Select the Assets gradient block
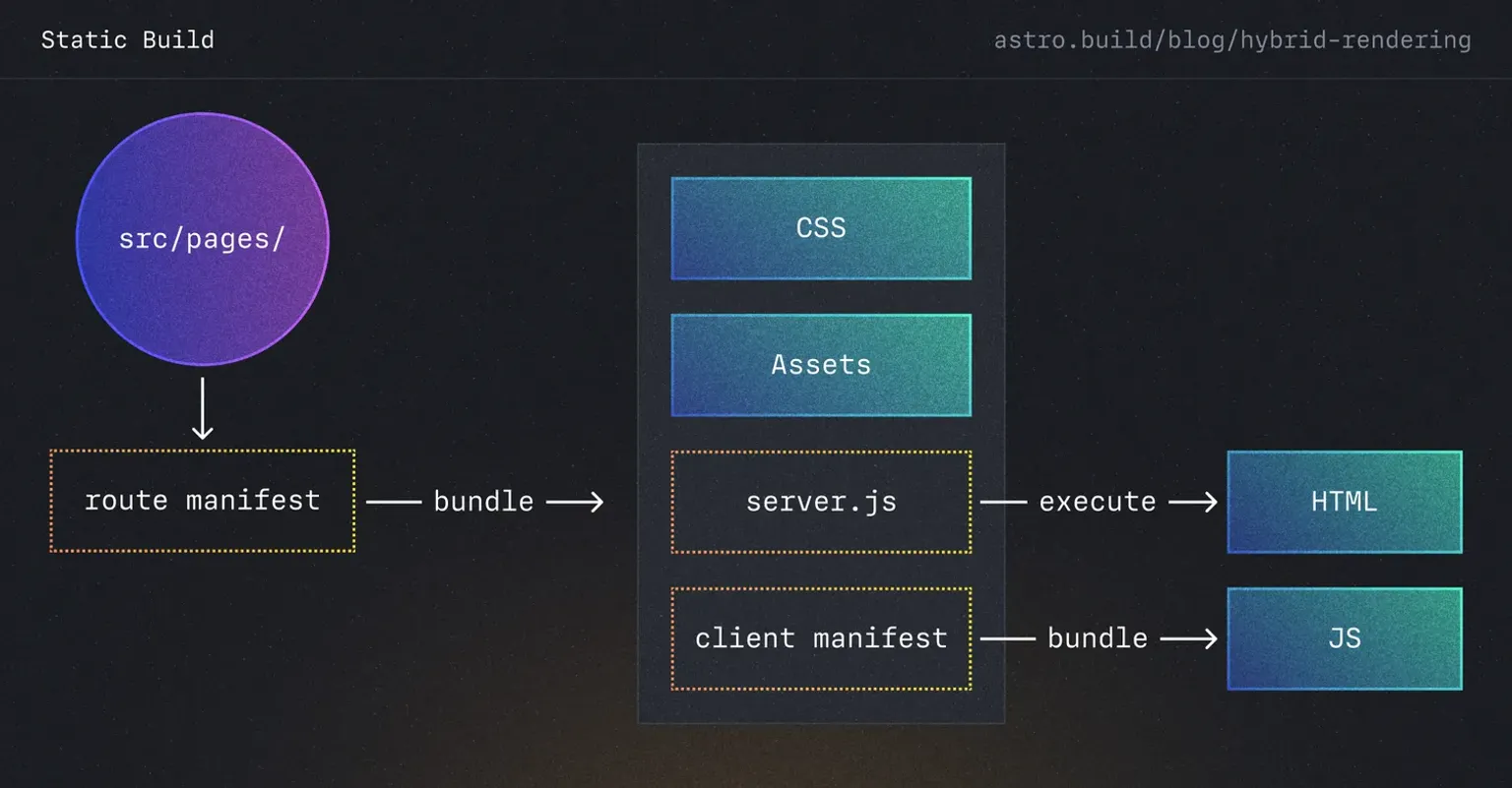The height and width of the screenshot is (788, 1512). (820, 365)
